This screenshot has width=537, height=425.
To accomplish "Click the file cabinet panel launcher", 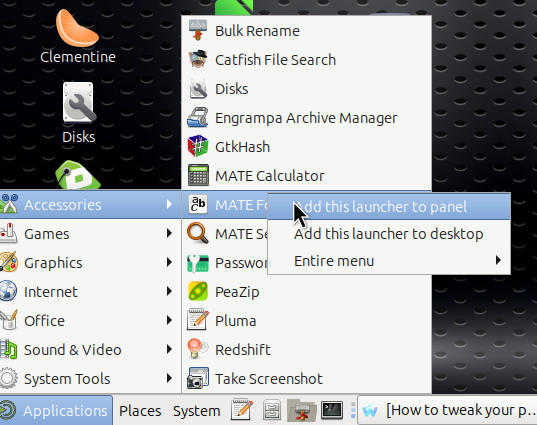I will 272,410.
